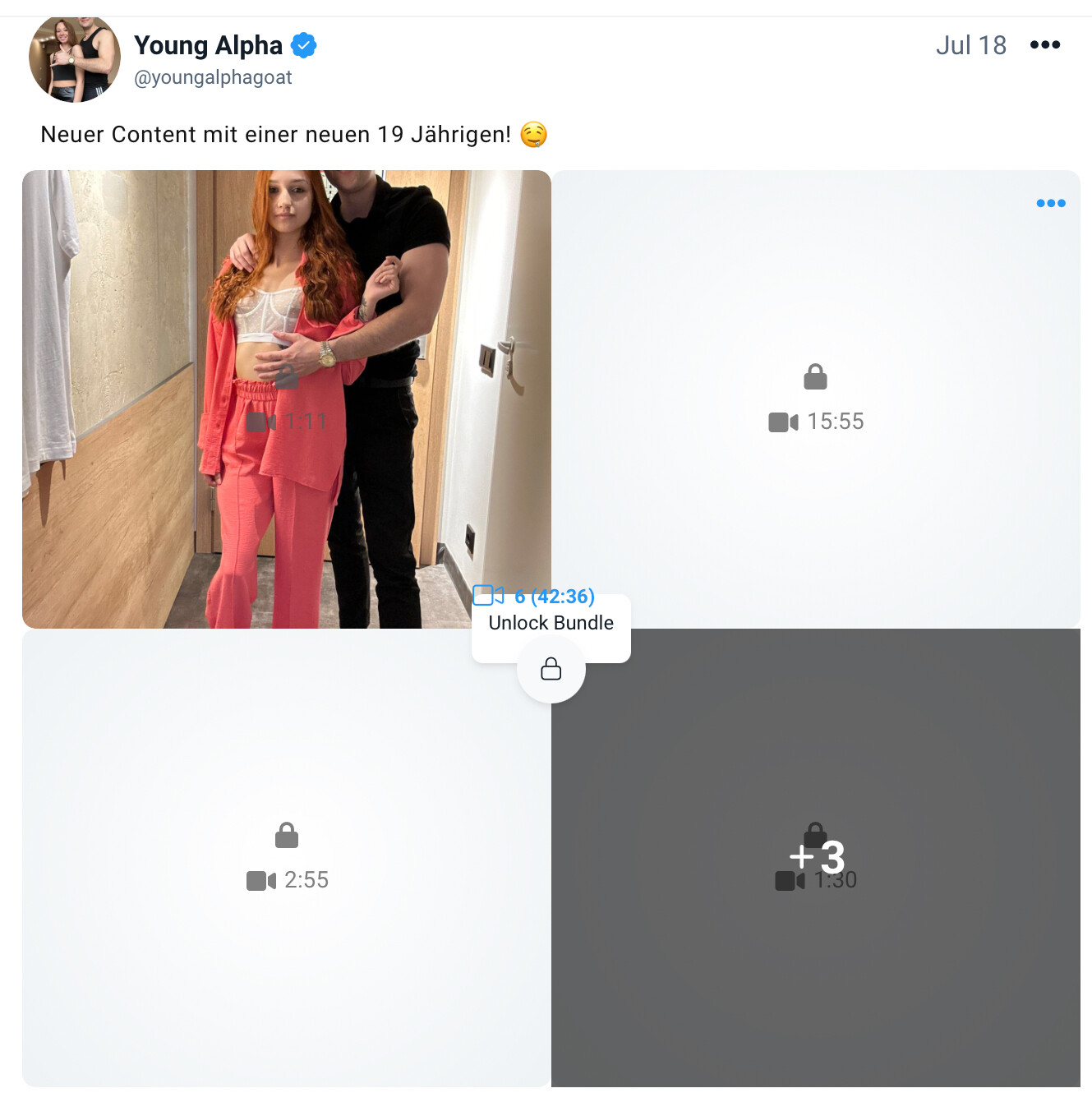Open Young Alpha profile avatar
The width and height of the screenshot is (1092, 1102).
[75, 58]
